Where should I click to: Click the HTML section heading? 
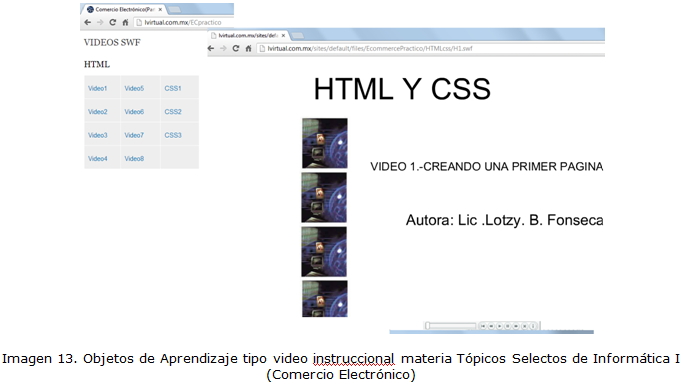tap(97, 64)
